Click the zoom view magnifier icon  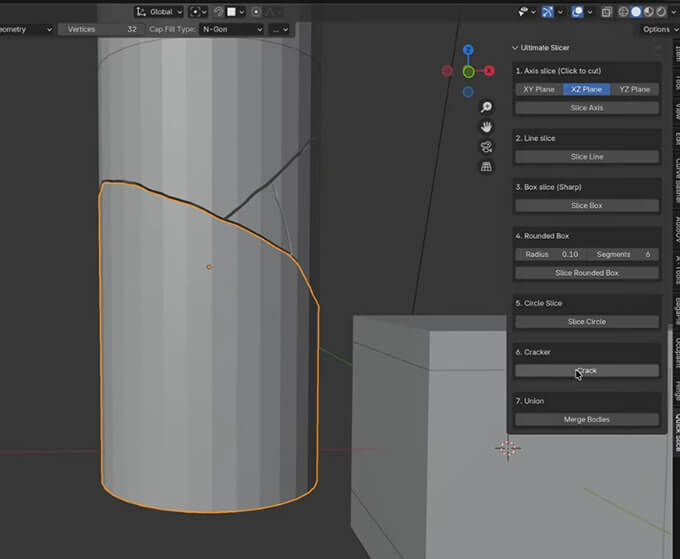pyautogui.click(x=486, y=107)
